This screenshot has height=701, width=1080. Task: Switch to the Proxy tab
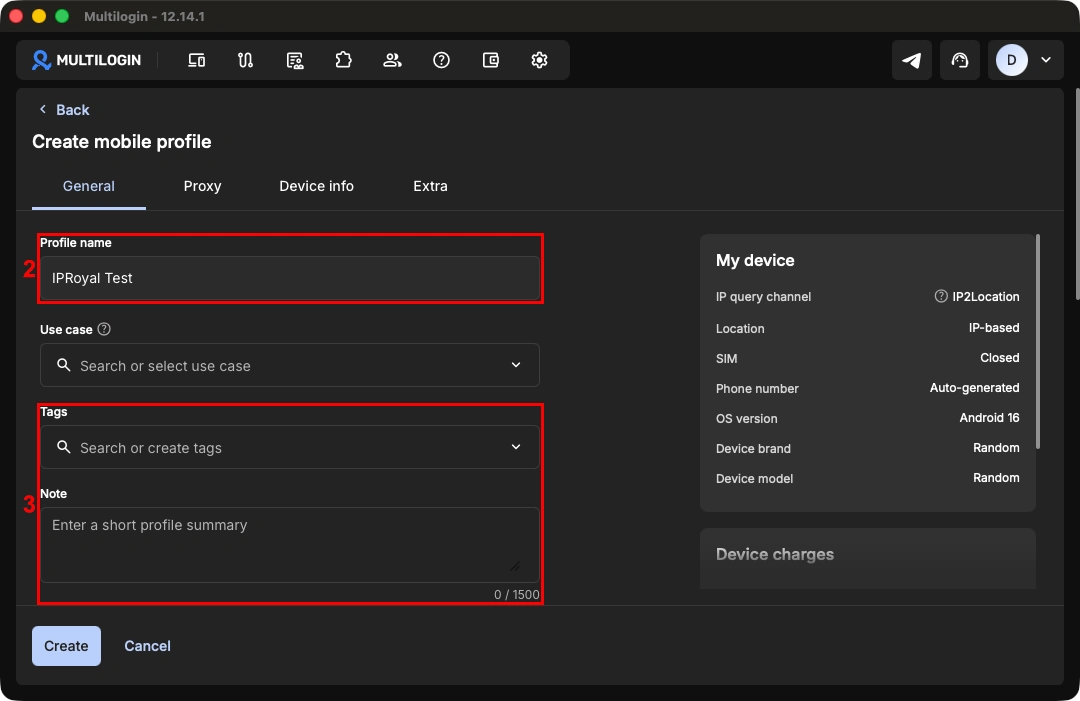pos(202,187)
